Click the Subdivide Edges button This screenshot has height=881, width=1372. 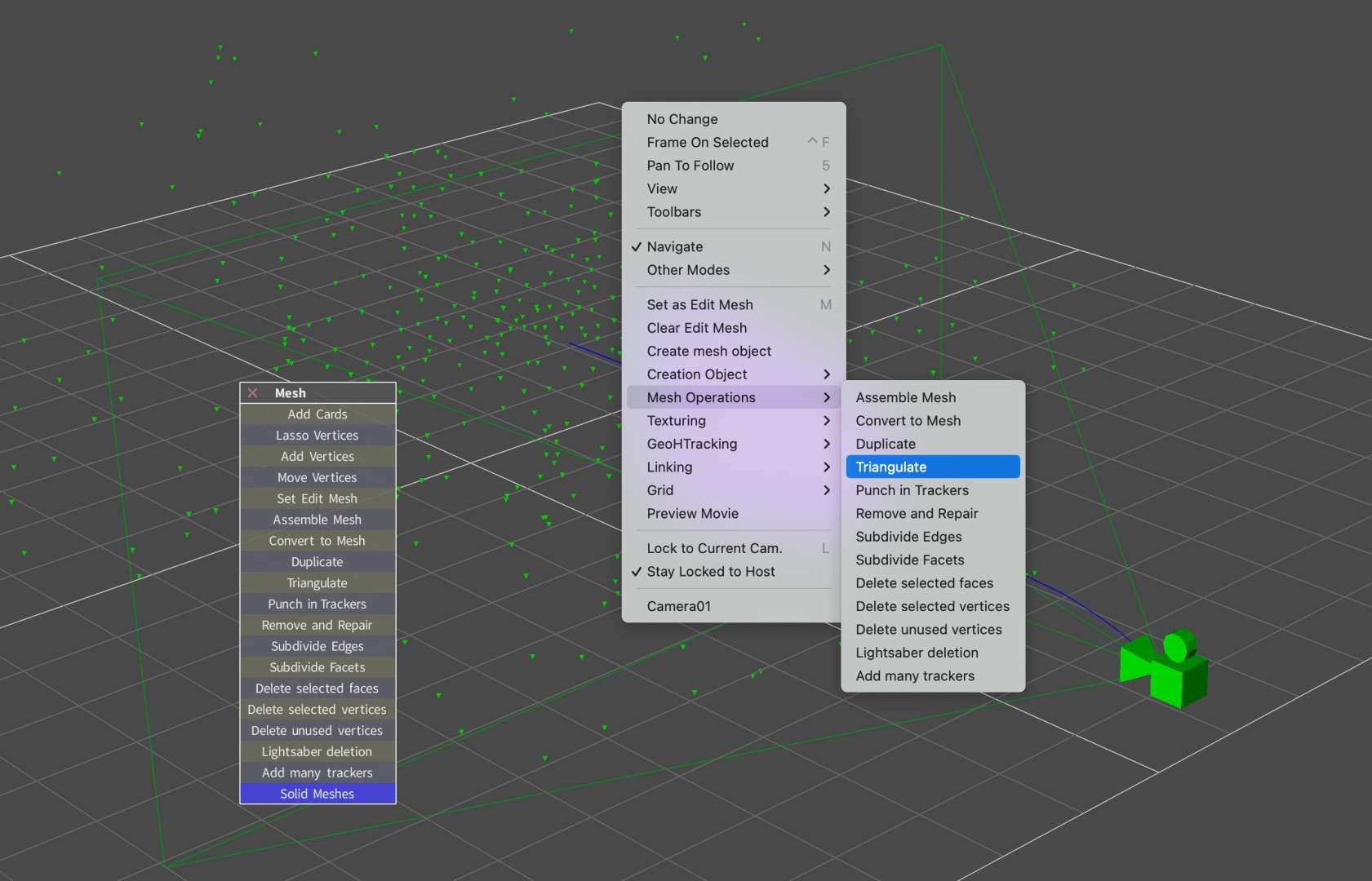click(x=317, y=645)
